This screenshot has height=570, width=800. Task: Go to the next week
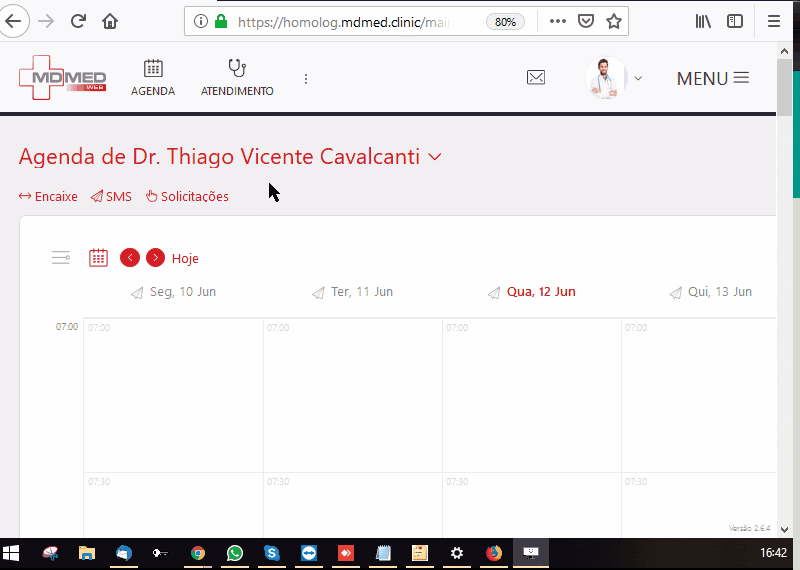156,258
